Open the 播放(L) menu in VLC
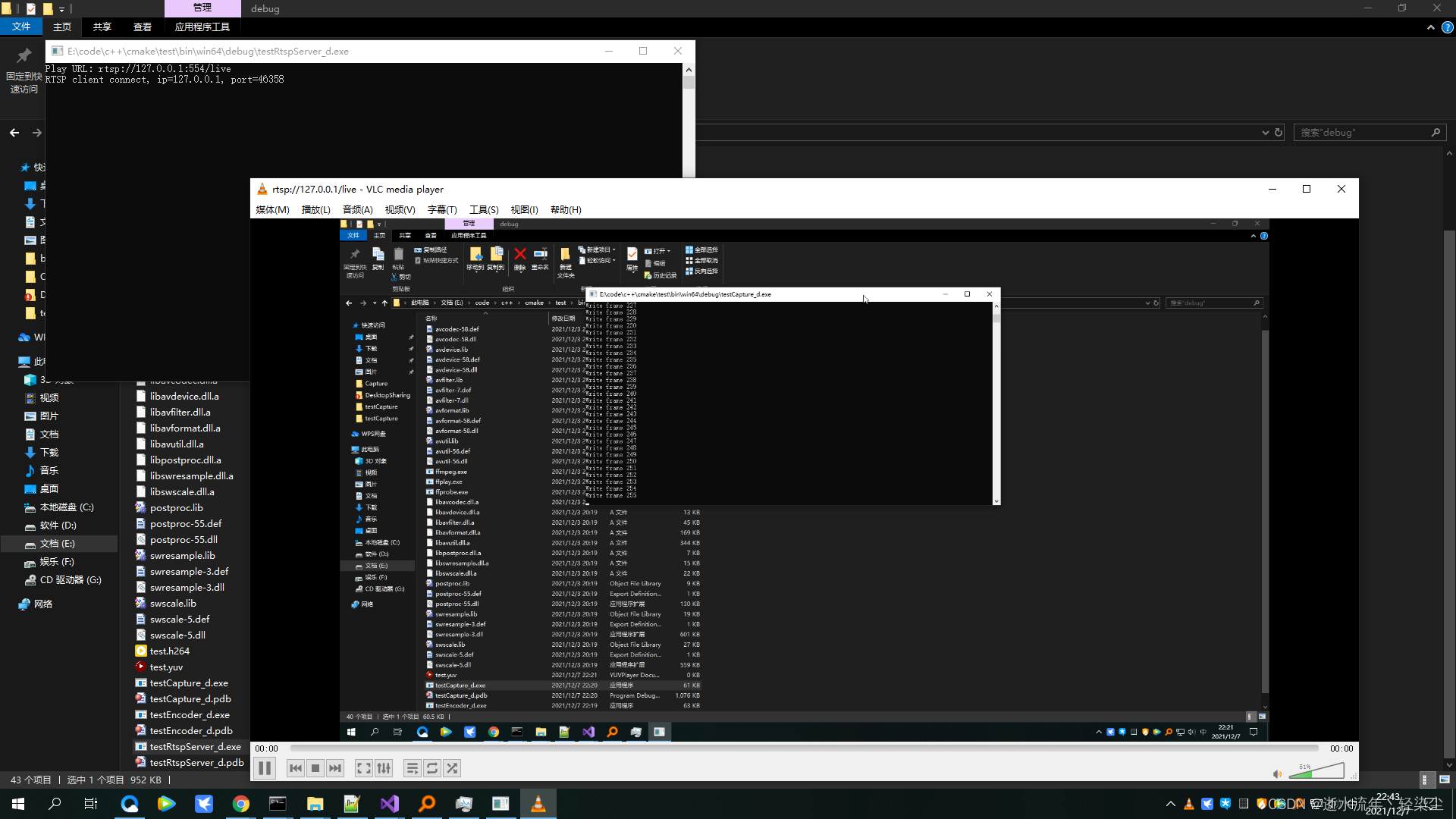The image size is (1456, 819). (315, 210)
